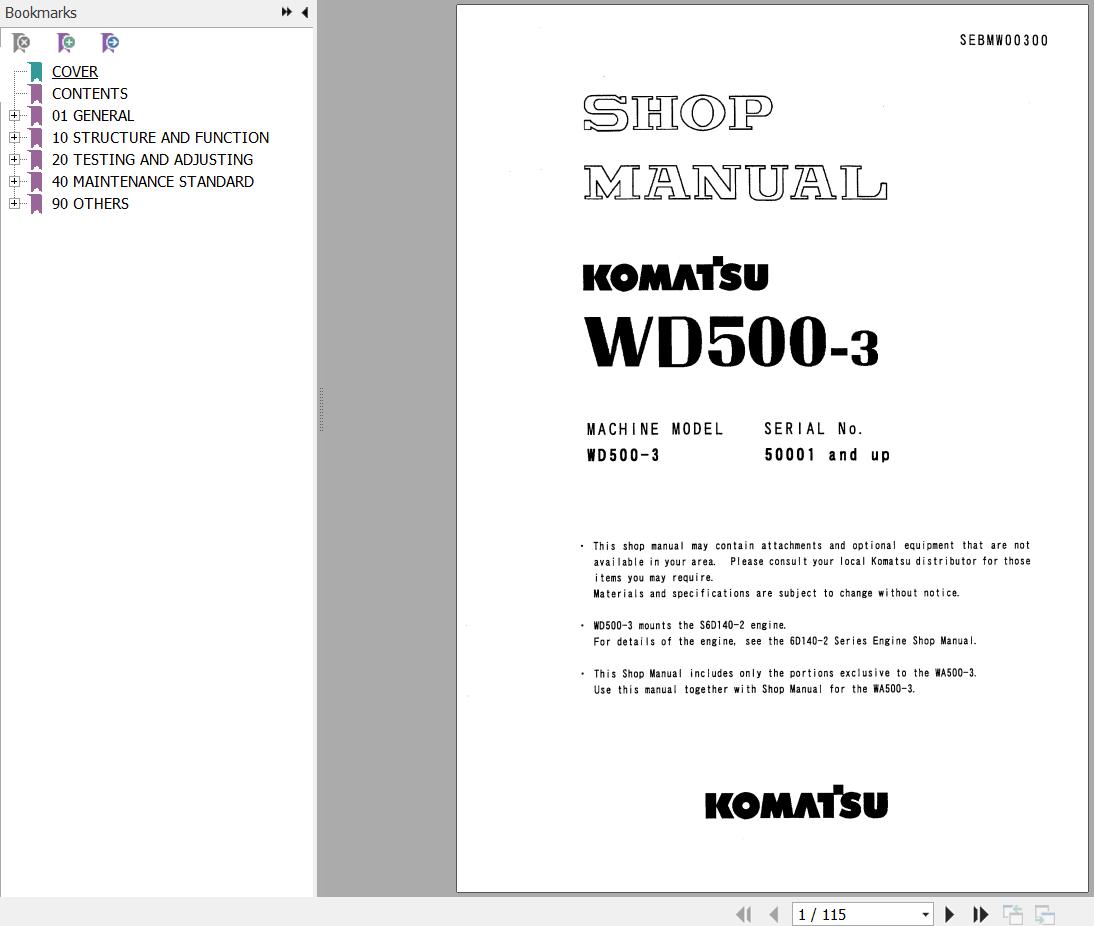Screen dimensions: 1094x926
Task: Click the Bookmarks panel title
Action: click(x=40, y=13)
